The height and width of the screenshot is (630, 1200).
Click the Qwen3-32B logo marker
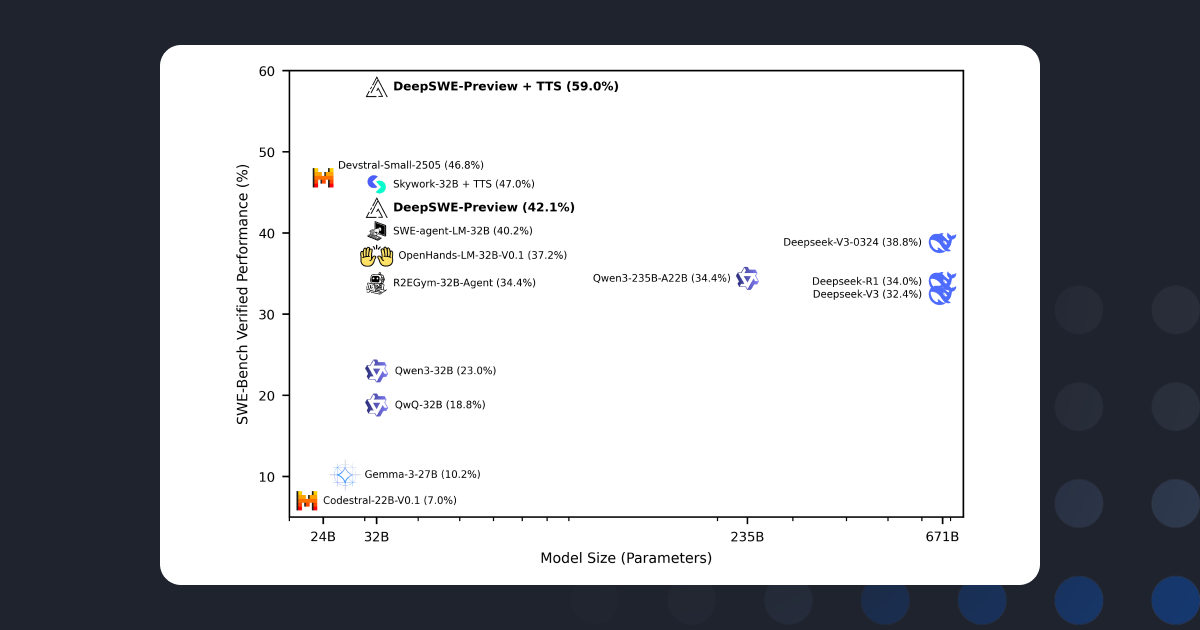pos(376,371)
